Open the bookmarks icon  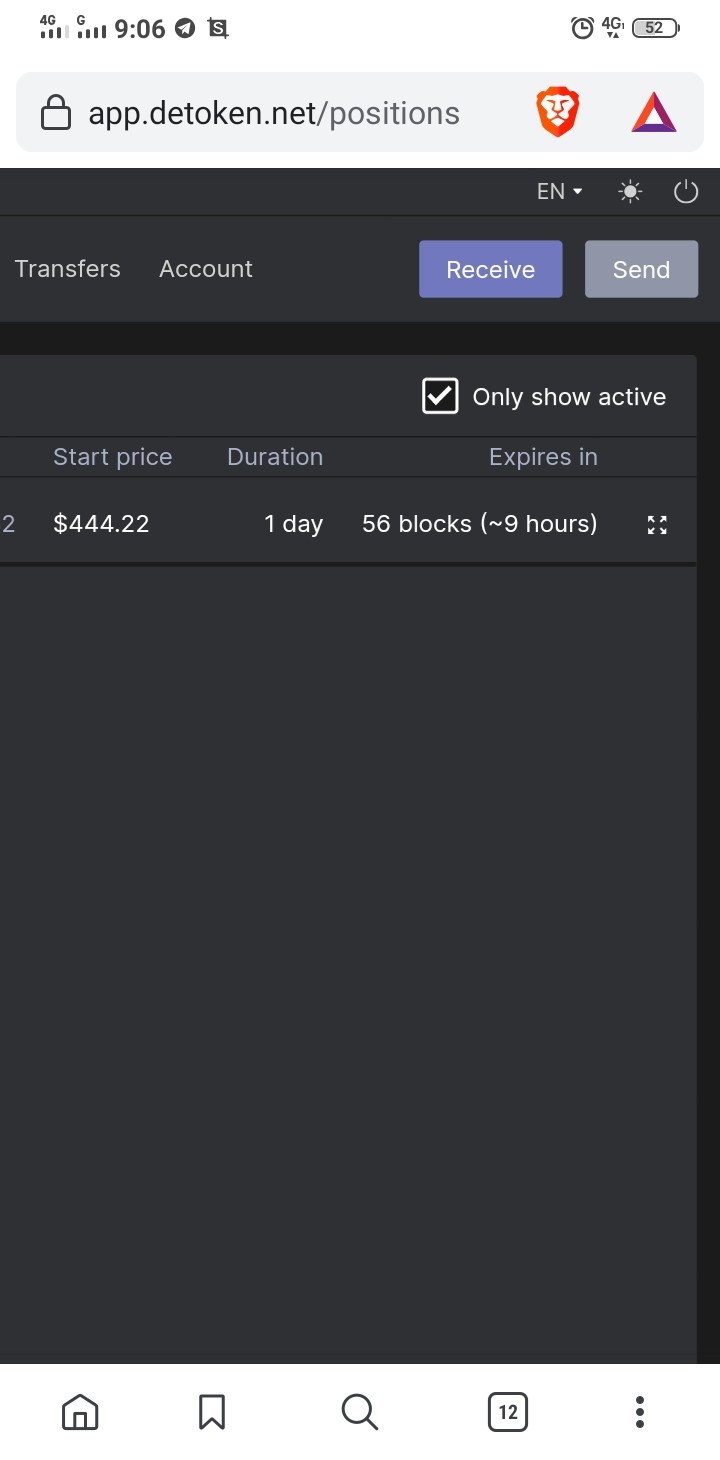[212, 1412]
